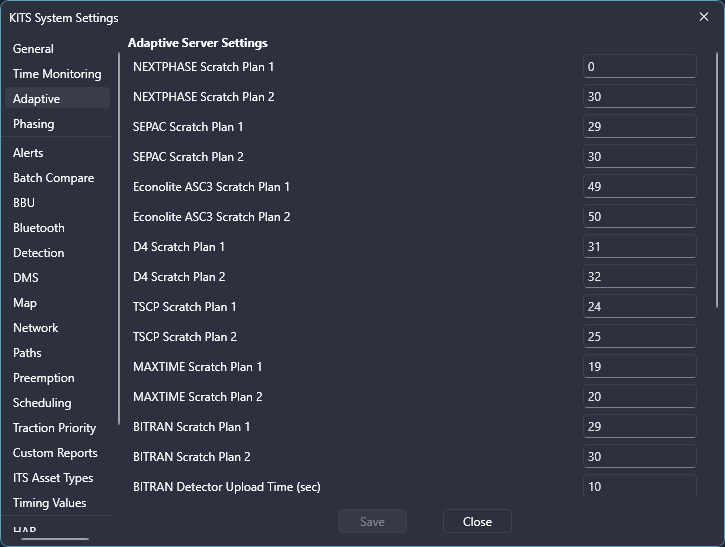The image size is (725, 547).
Task: Focus TSCP Scratch Plan 2 field
Action: (x=639, y=336)
